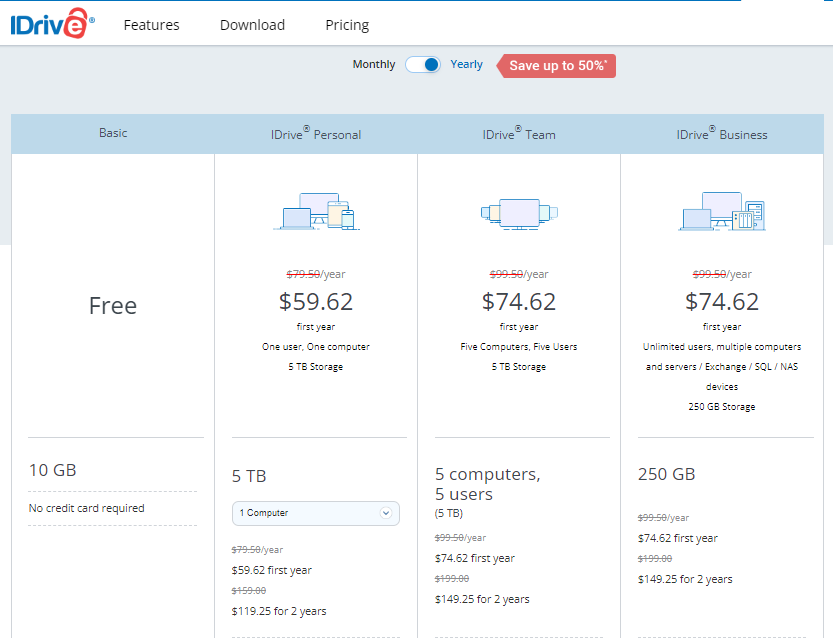Select the IDrive Team plan header
The width and height of the screenshot is (833, 638).
[x=519, y=133]
